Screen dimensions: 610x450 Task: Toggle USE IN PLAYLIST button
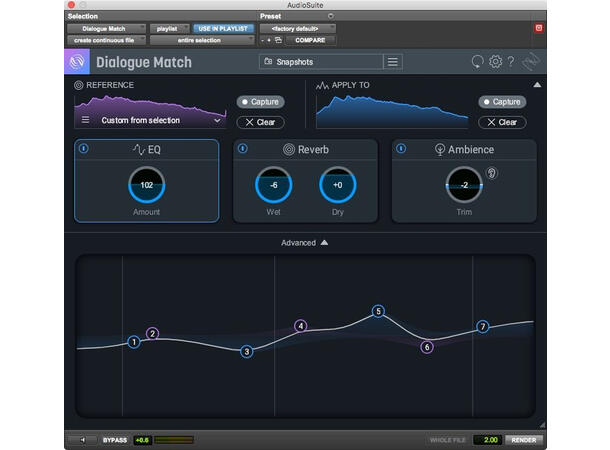223,28
